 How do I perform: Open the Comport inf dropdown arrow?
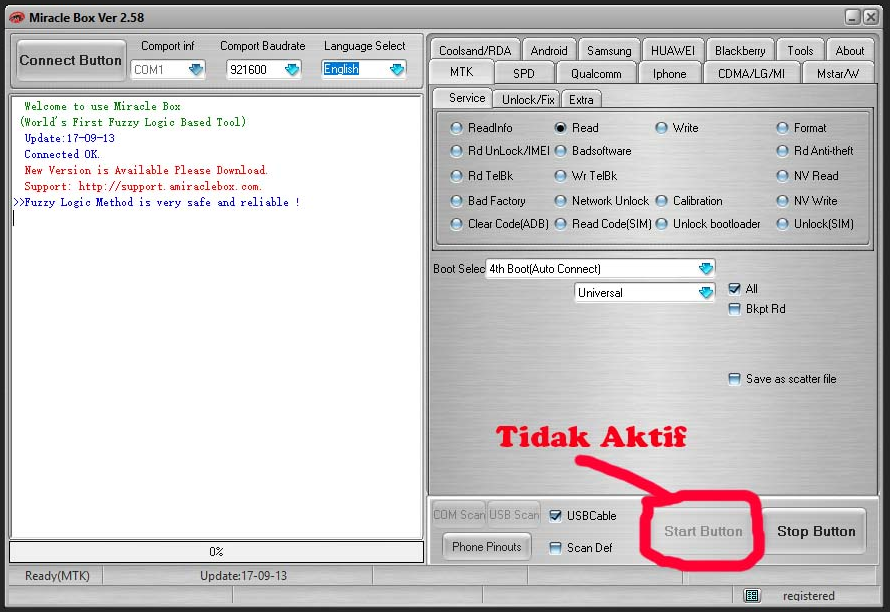point(196,69)
